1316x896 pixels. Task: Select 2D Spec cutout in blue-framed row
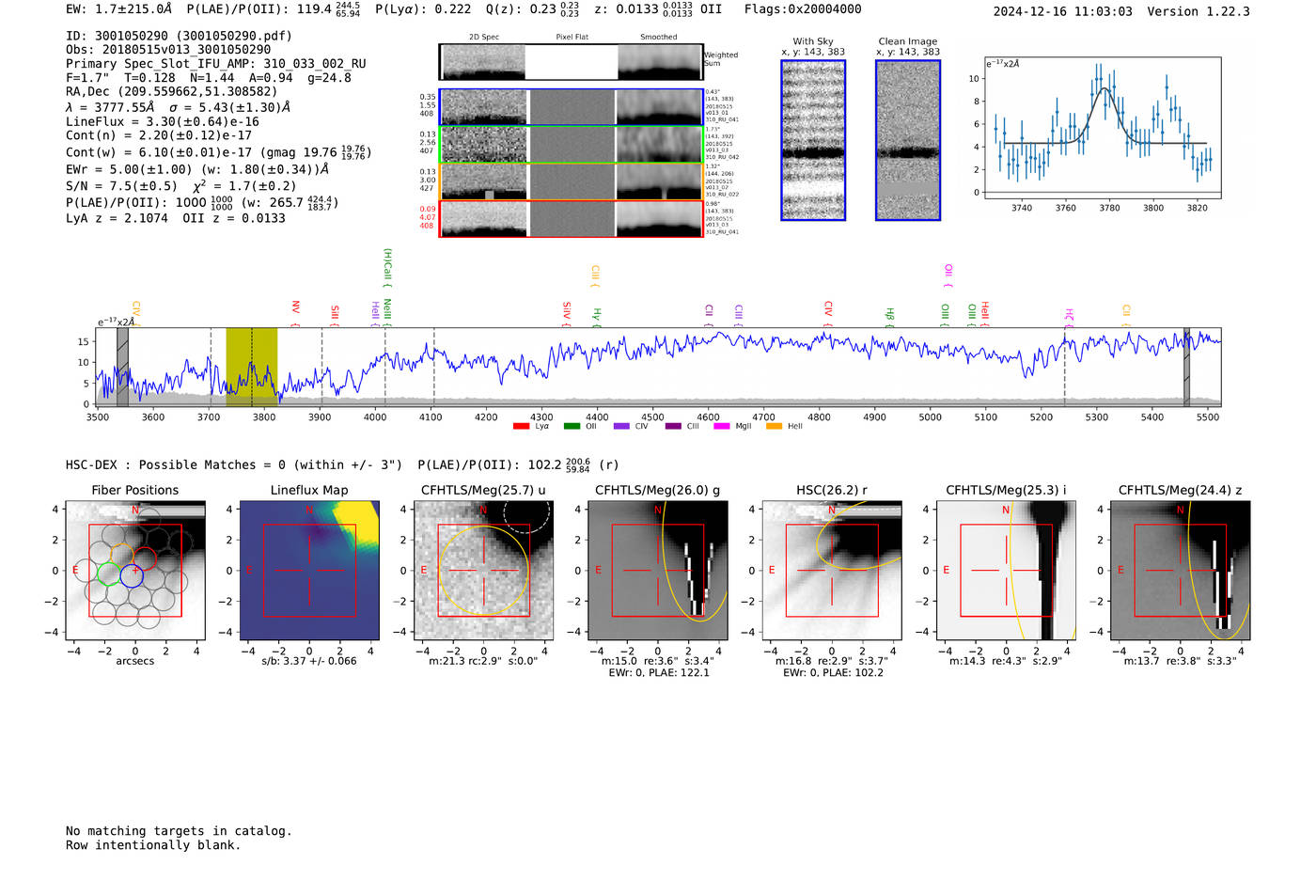click(484, 107)
